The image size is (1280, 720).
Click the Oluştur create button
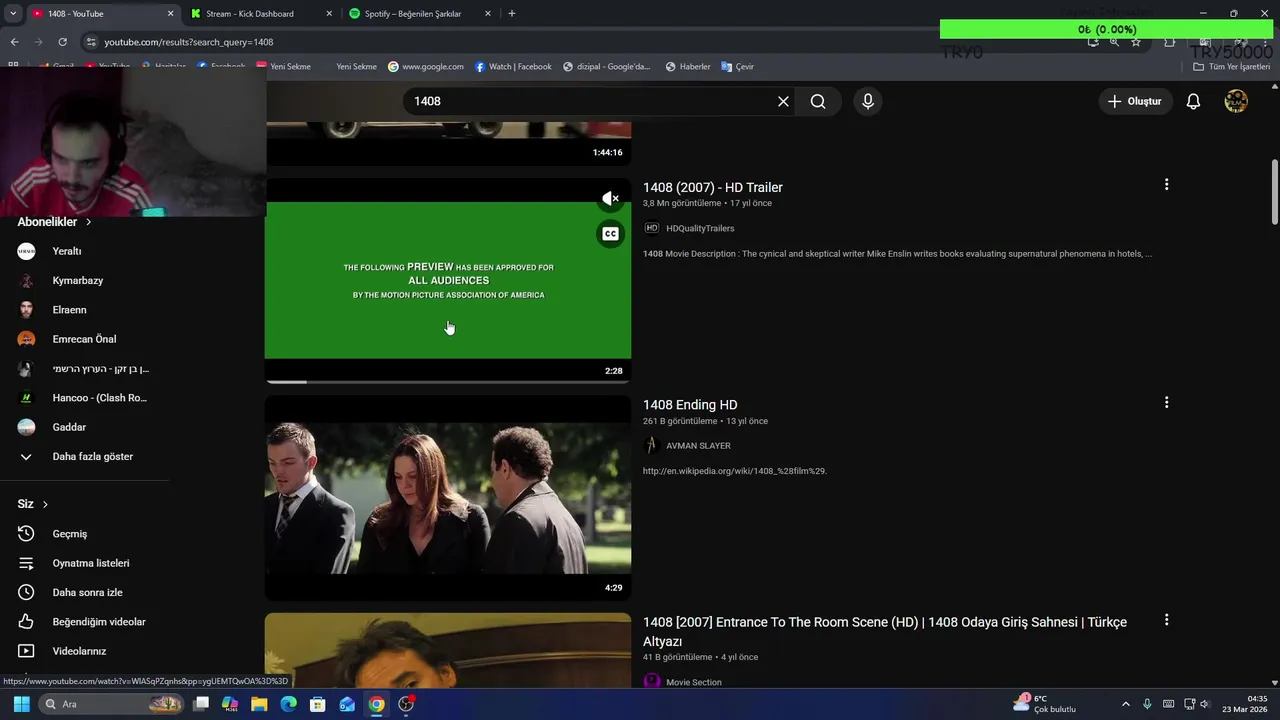tap(1135, 101)
